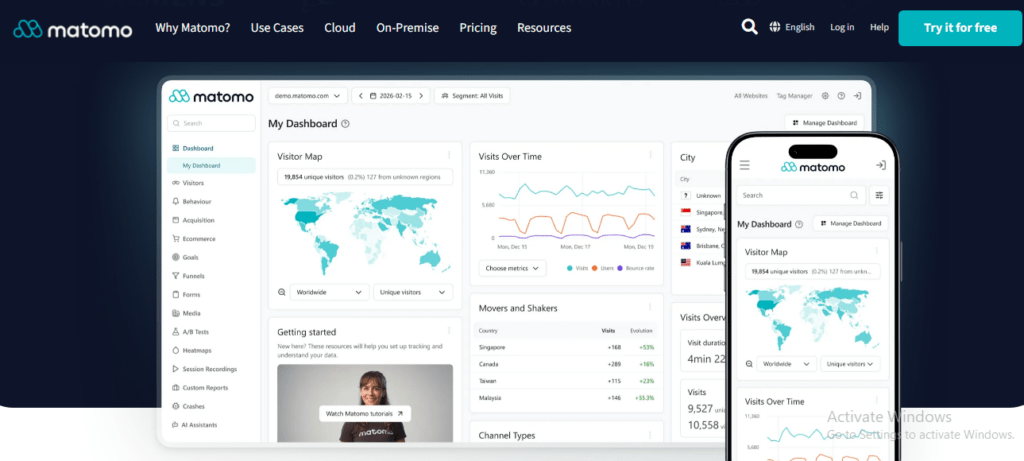The width and height of the screenshot is (1024, 461).
Task: Click the desktop Manage Dashboard button
Action: tap(824, 123)
